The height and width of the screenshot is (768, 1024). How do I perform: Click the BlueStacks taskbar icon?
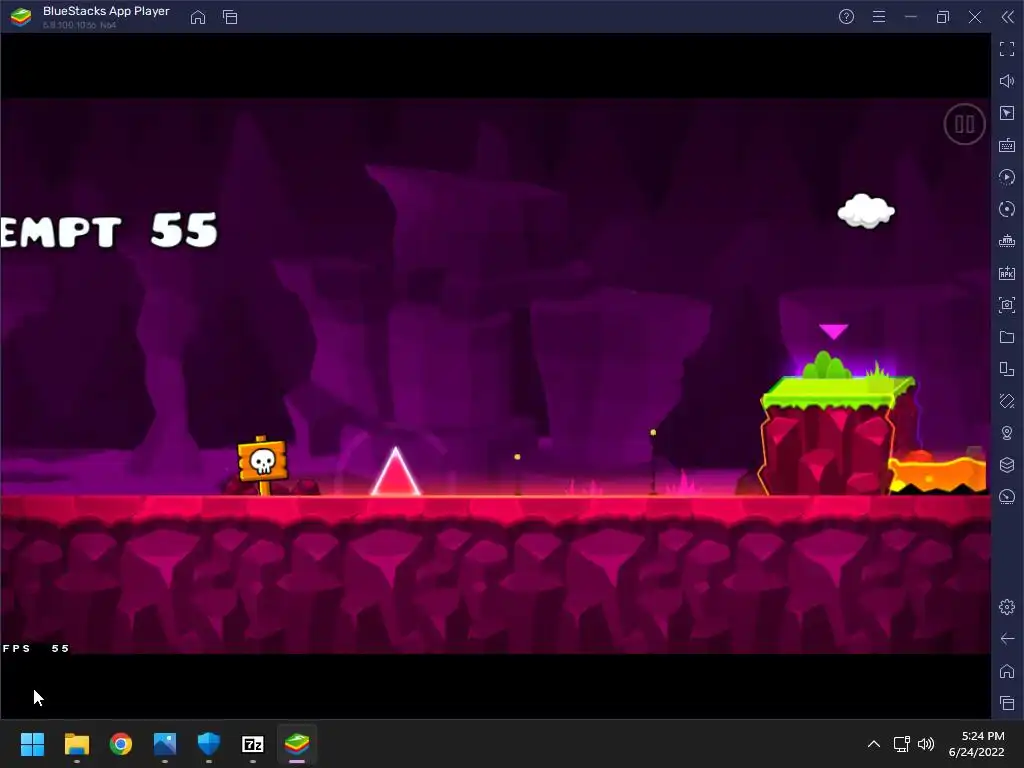pyautogui.click(x=297, y=744)
